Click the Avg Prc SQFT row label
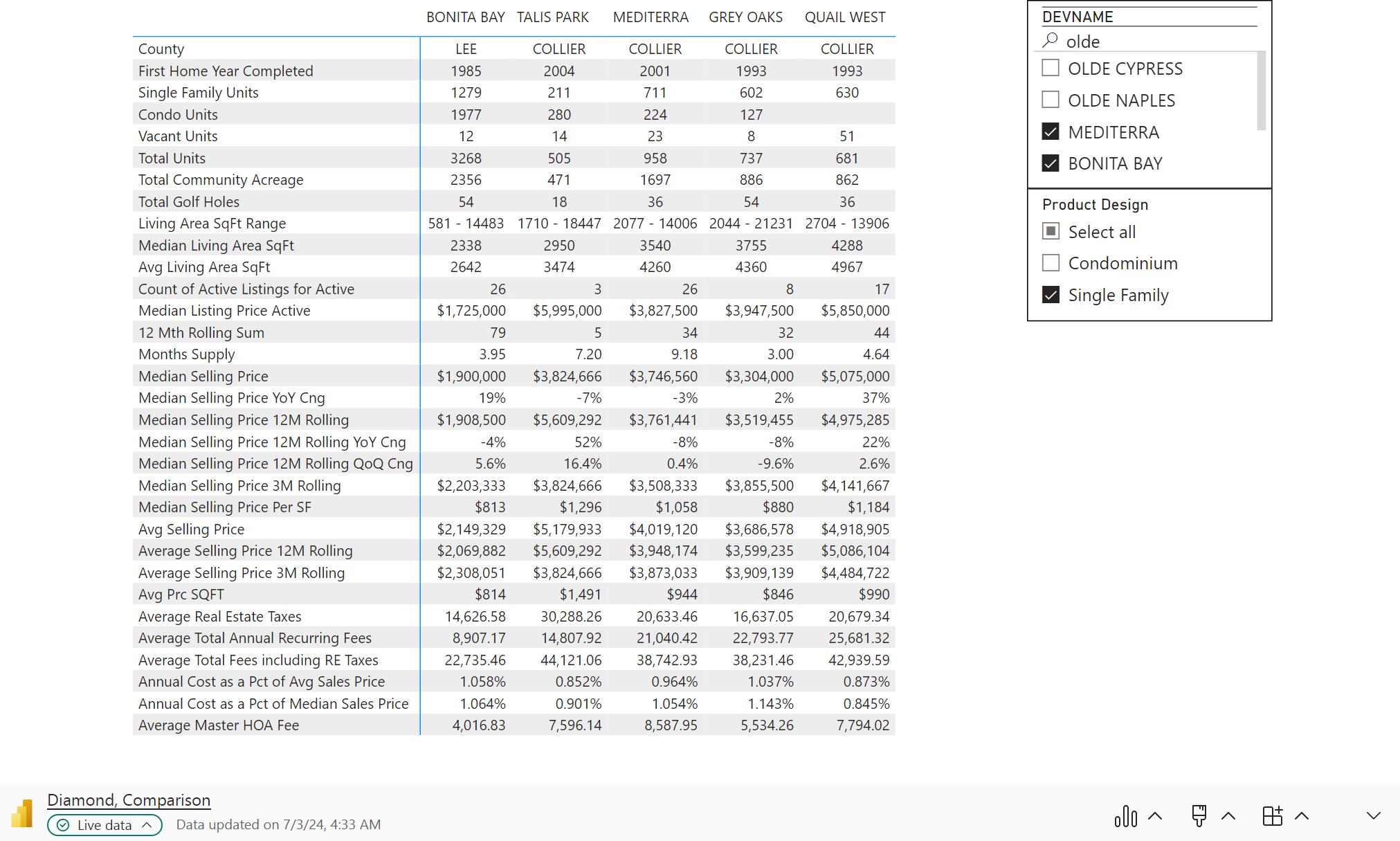Image resolution: width=1400 pixels, height=841 pixels. point(181,595)
